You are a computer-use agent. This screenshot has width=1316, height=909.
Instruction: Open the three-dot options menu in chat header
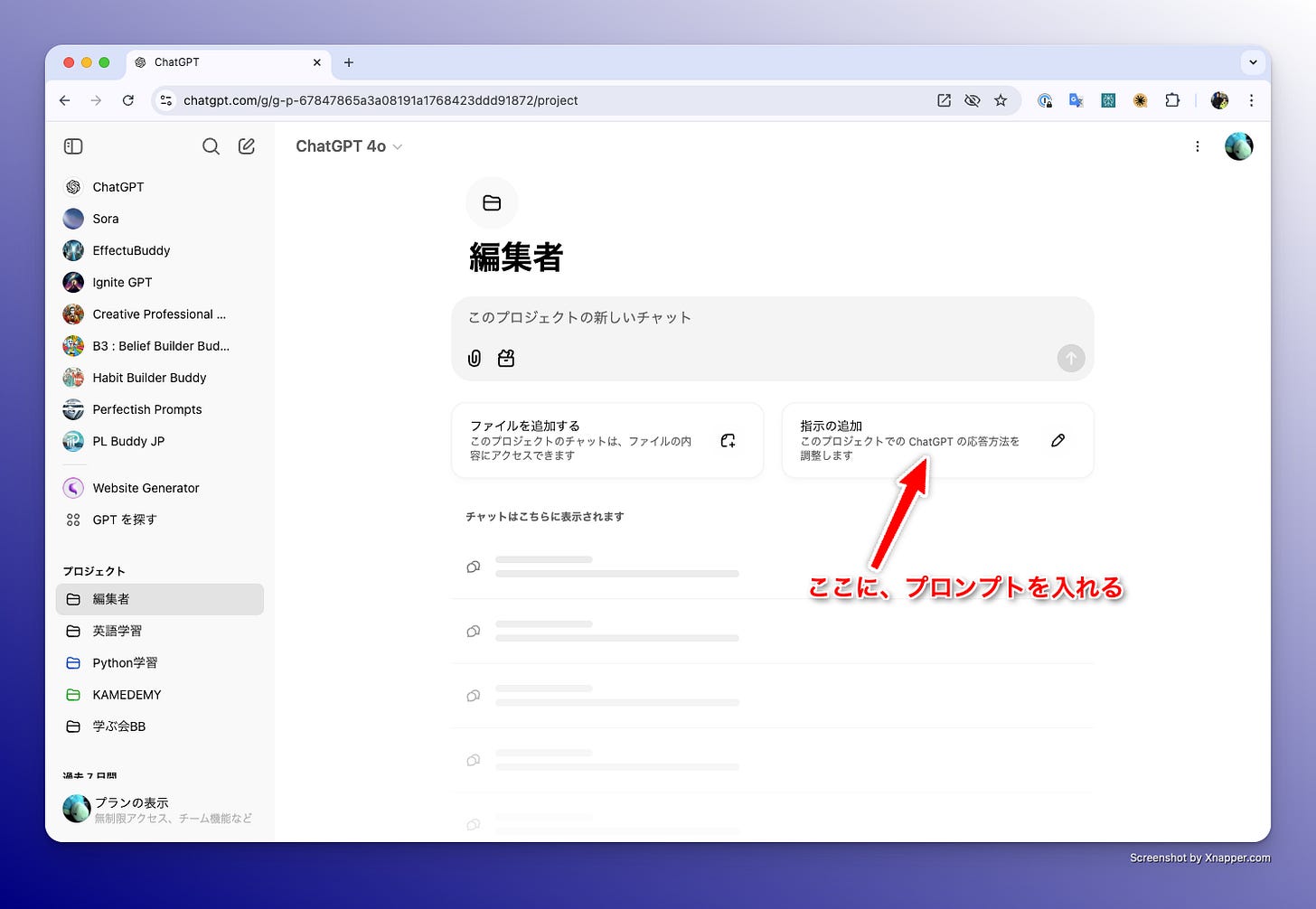tap(1198, 146)
